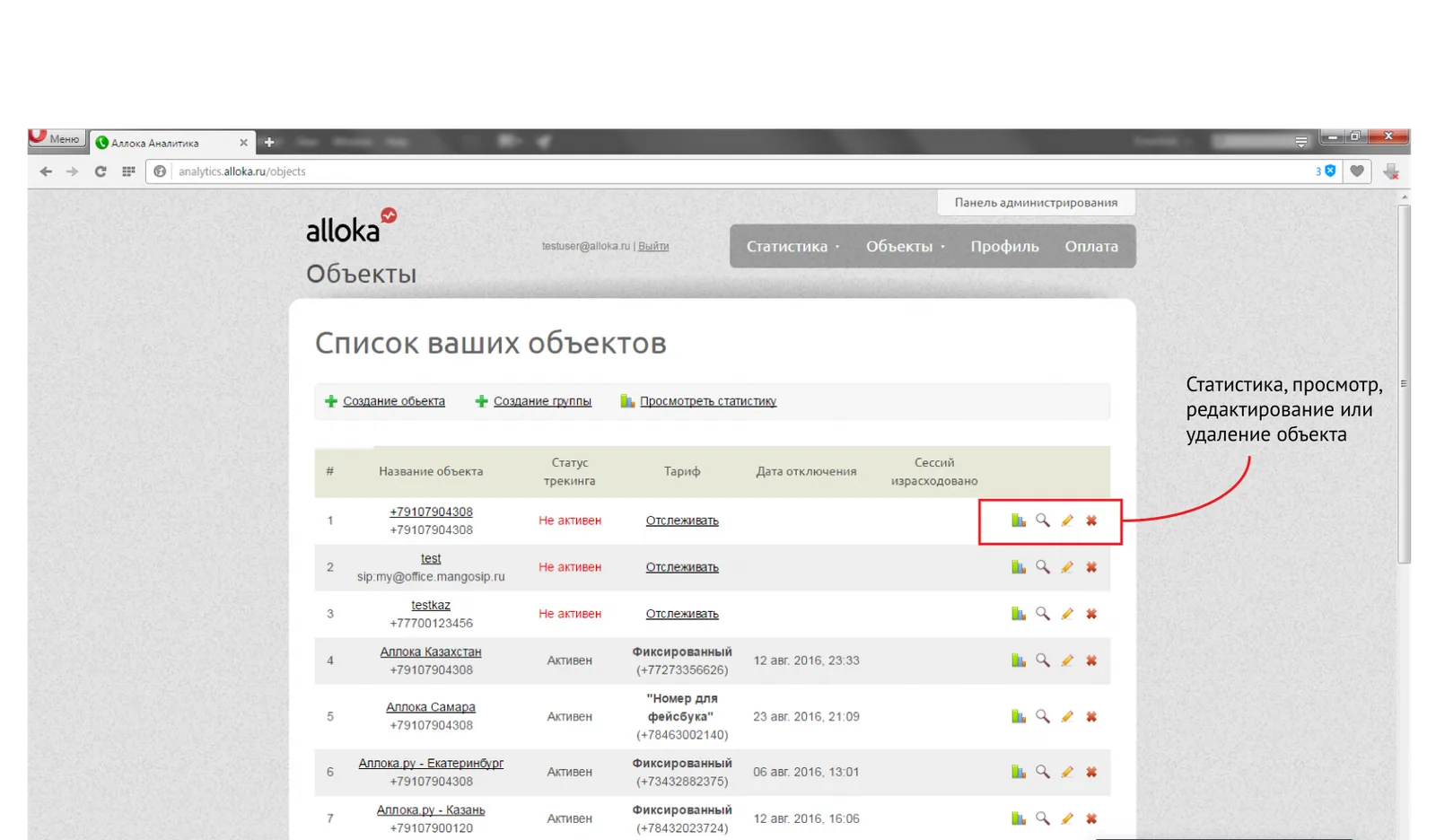Click Панель администрирования button
The width and height of the screenshot is (1436, 840).
1036,203
